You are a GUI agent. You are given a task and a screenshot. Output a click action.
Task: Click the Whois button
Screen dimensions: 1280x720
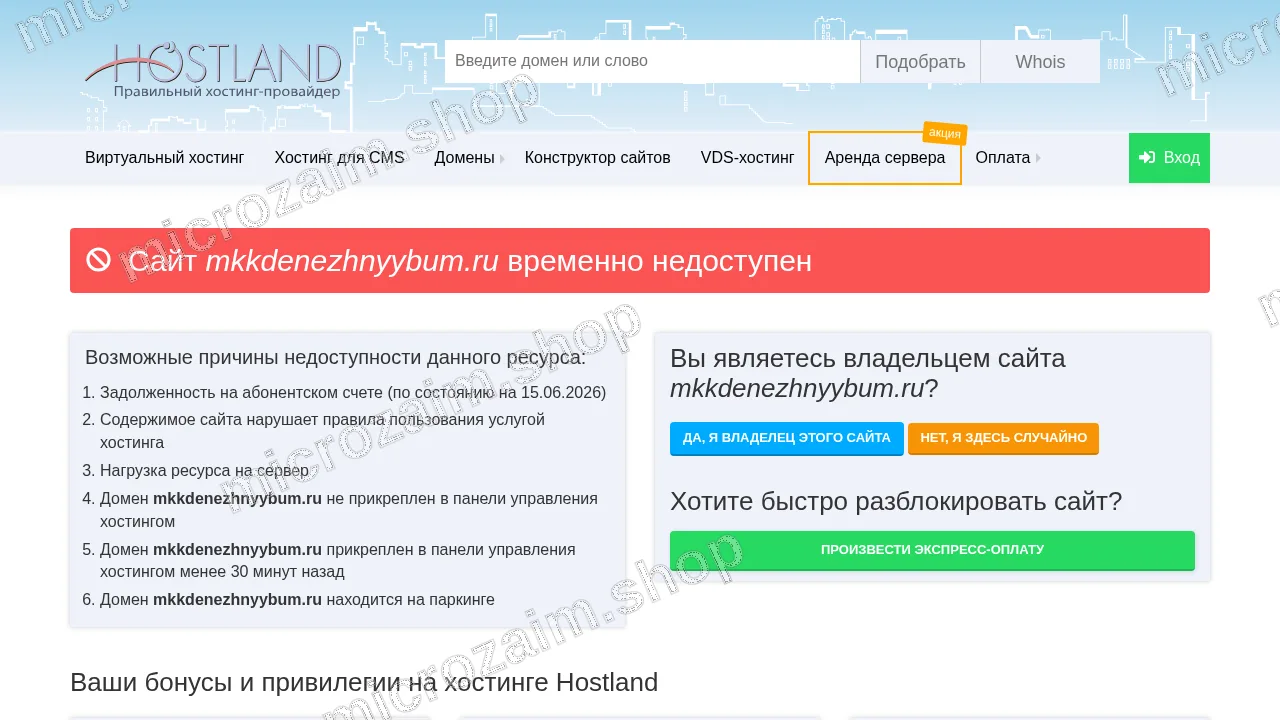point(1040,61)
